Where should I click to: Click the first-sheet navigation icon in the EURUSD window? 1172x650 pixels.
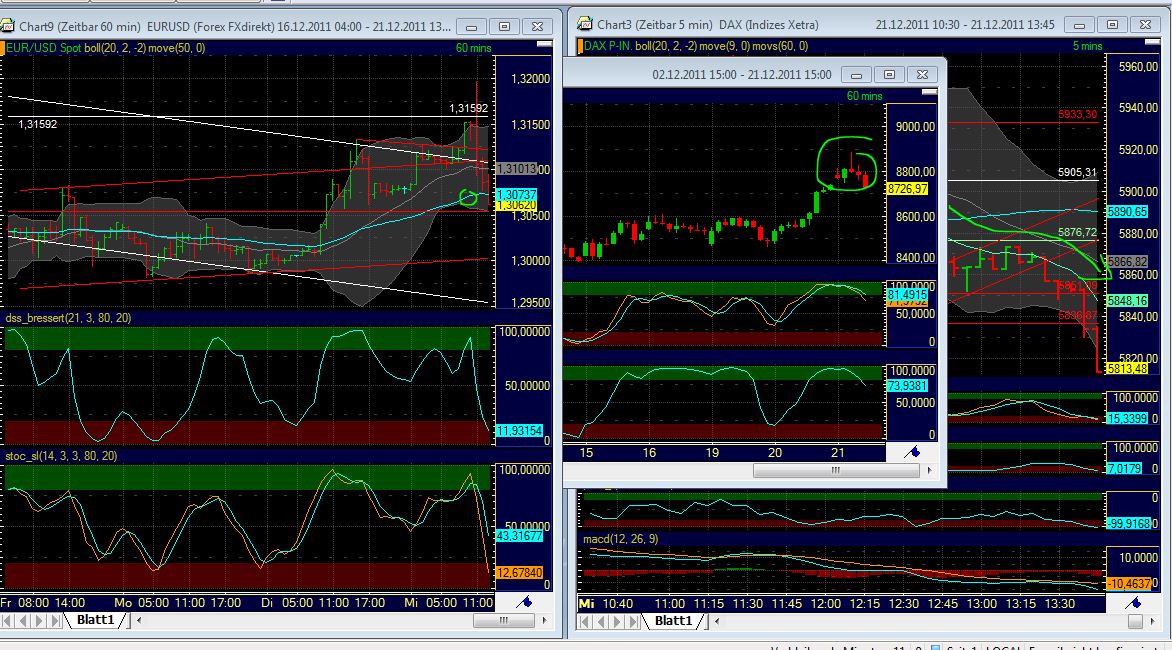(8, 620)
